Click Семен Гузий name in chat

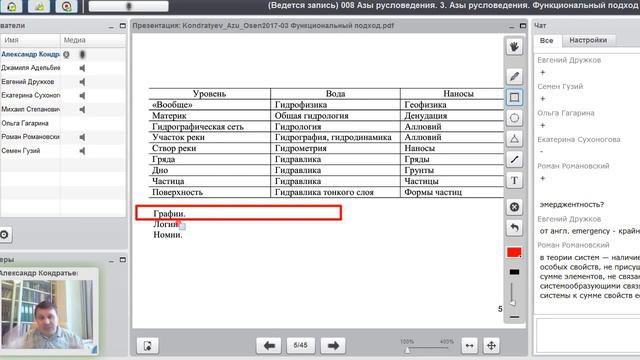click(560, 87)
